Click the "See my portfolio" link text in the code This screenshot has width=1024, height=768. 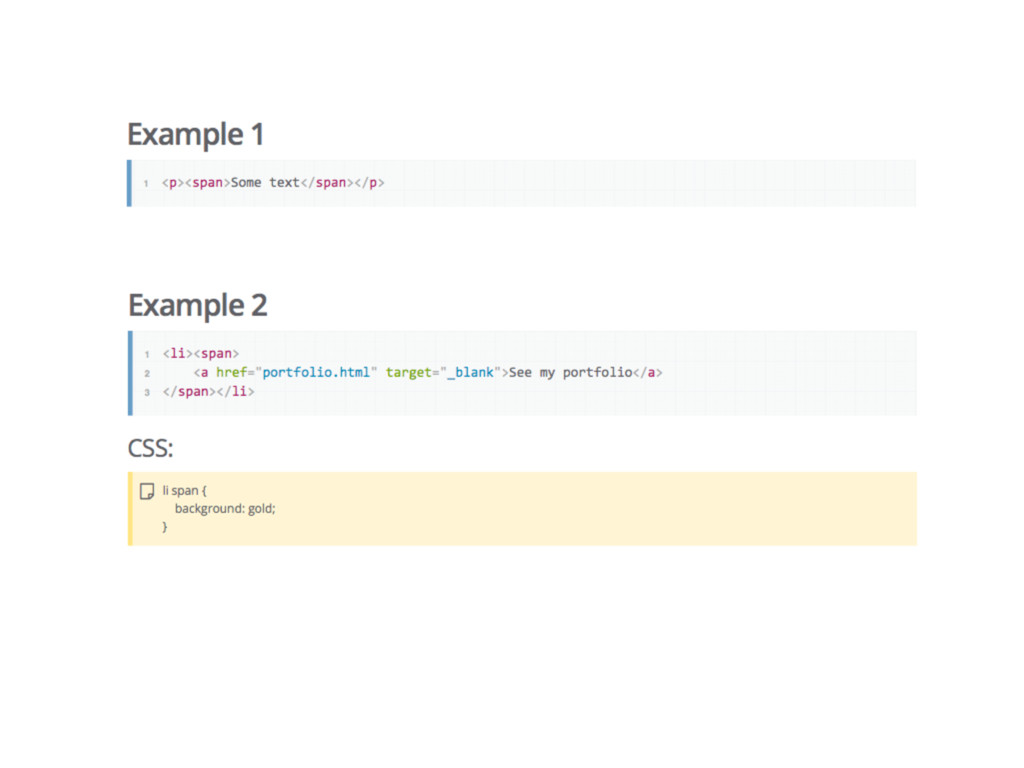point(570,372)
